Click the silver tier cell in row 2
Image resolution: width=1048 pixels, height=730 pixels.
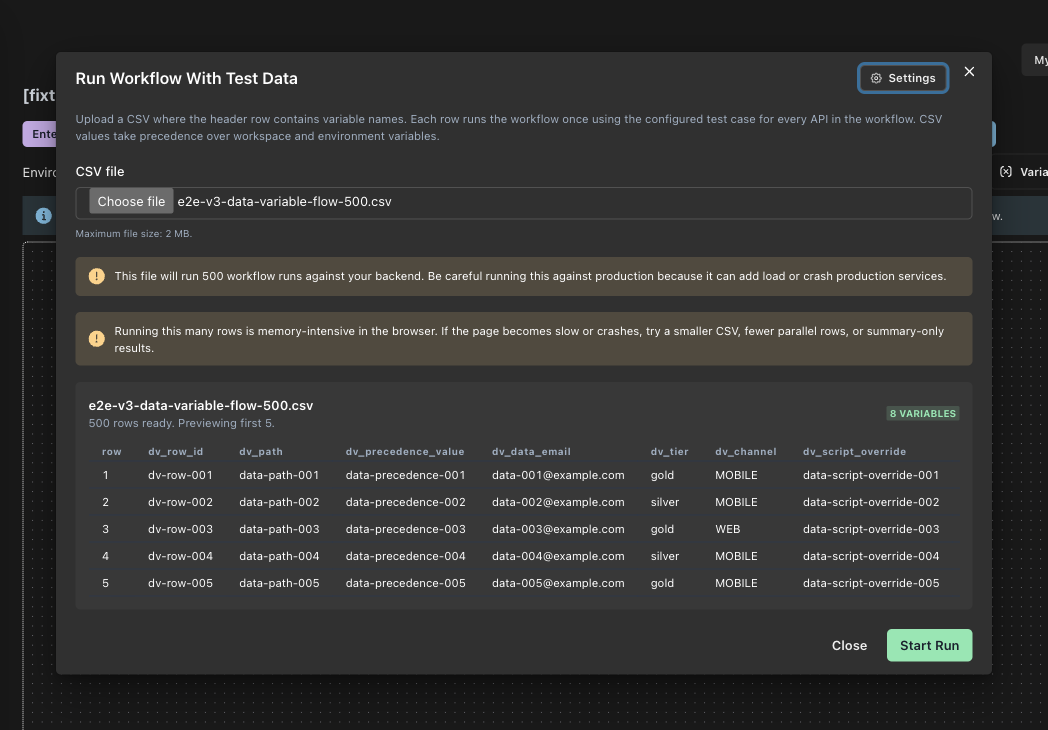point(664,501)
